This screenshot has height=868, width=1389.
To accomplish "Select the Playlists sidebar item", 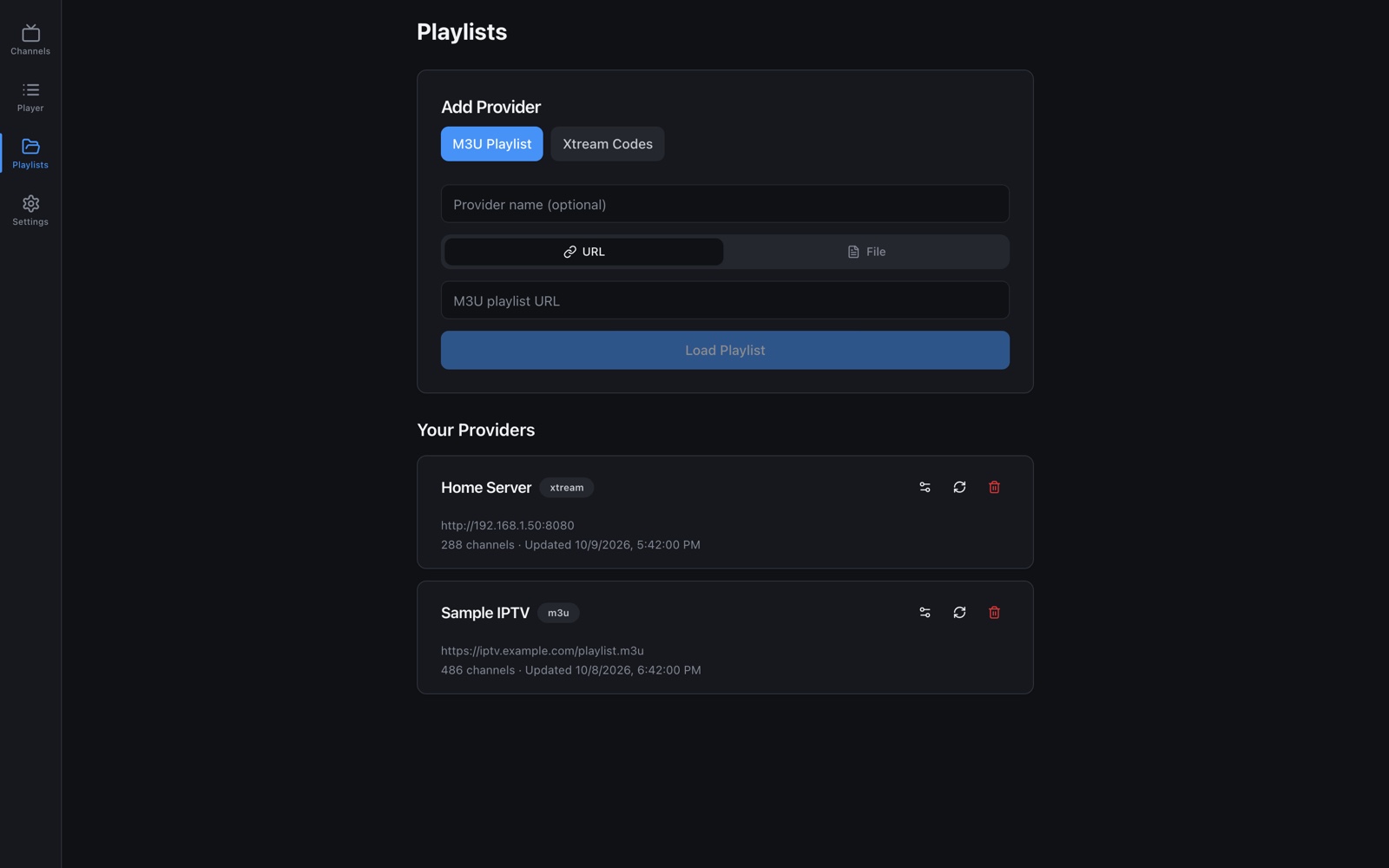I will pos(30,154).
